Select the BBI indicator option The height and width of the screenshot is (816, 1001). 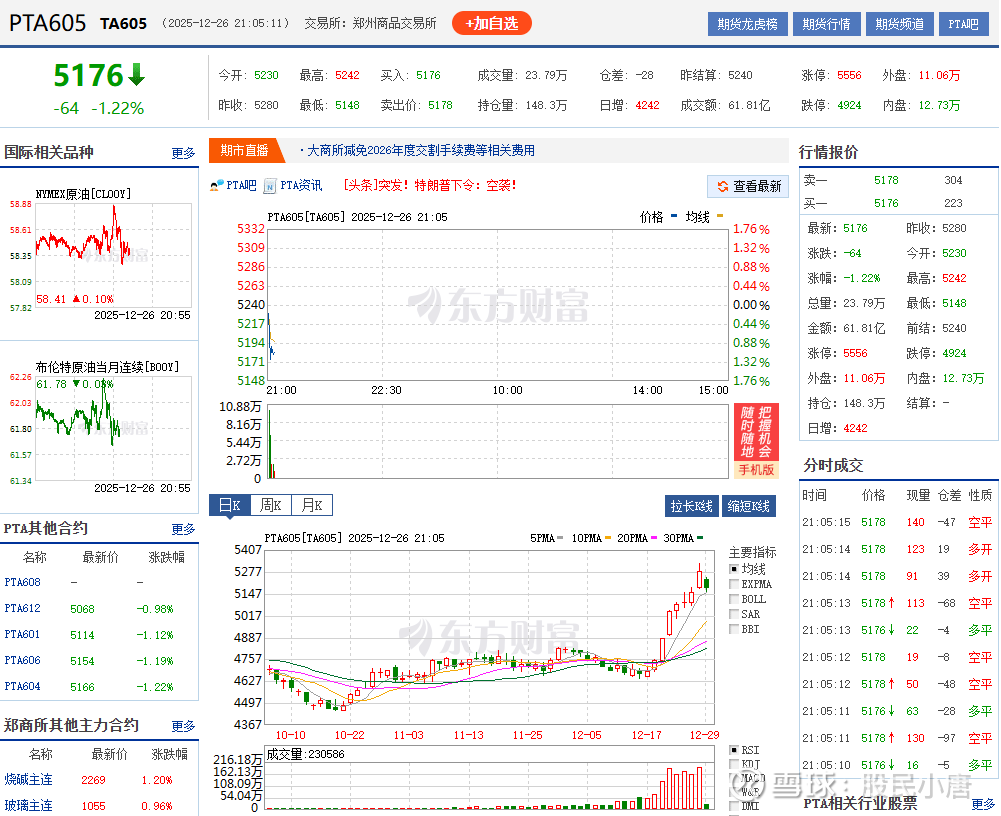coord(734,629)
